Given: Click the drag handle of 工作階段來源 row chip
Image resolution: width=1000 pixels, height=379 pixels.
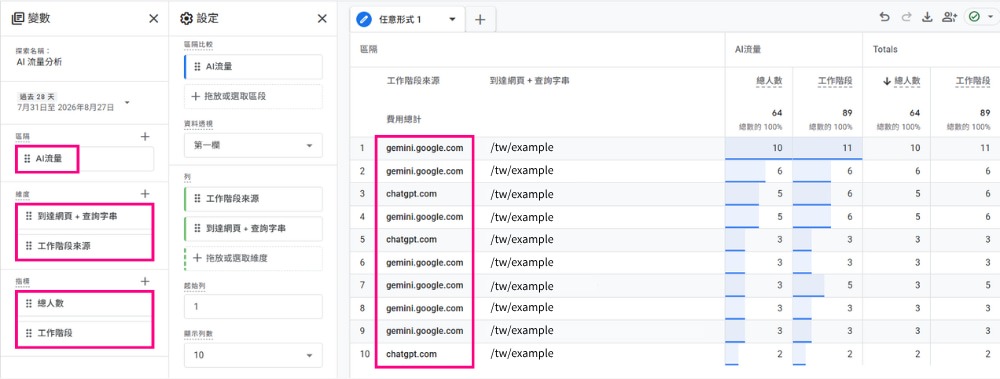Looking at the screenshot, I should [x=197, y=199].
